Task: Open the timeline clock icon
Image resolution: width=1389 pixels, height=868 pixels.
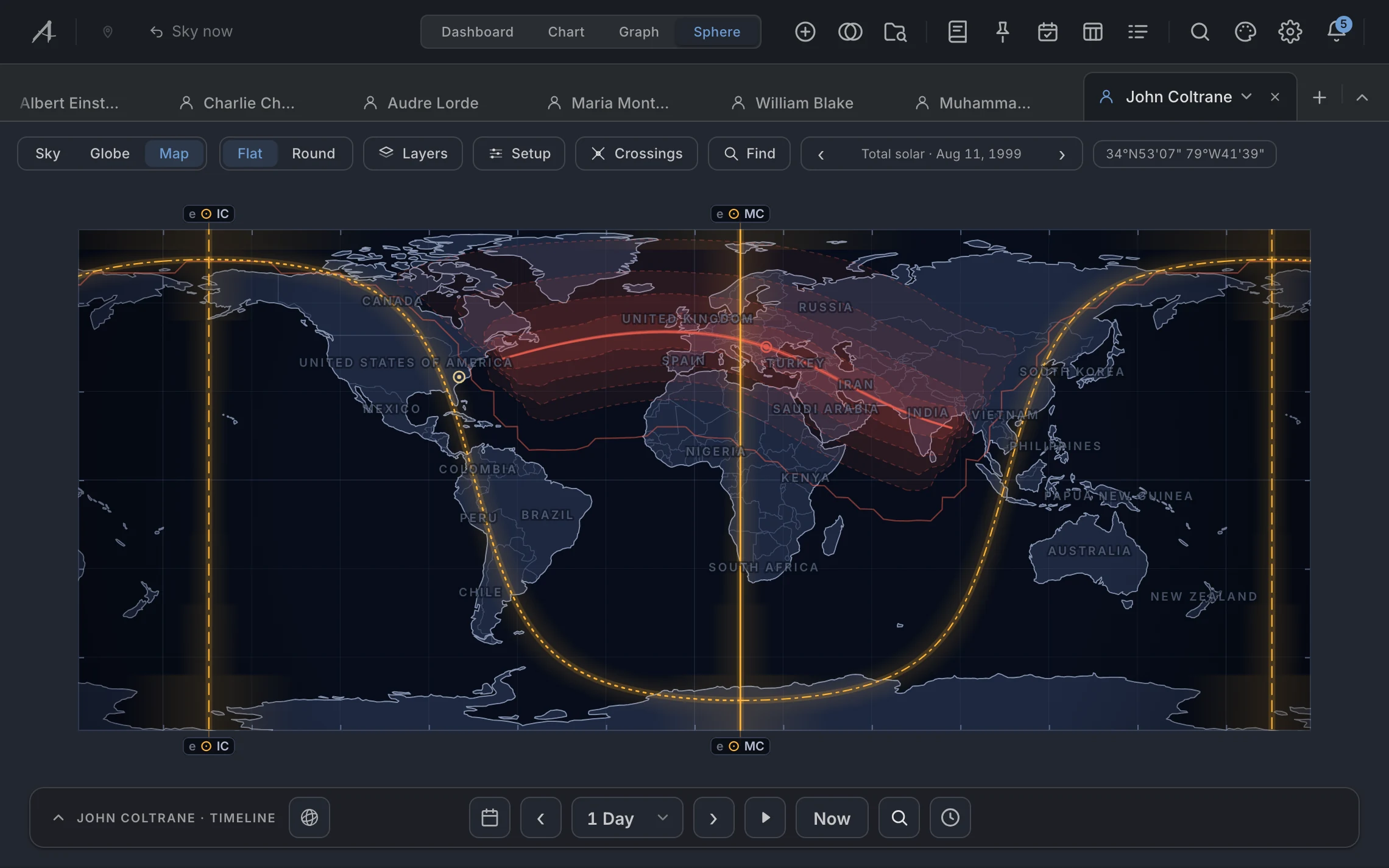Action: pyautogui.click(x=950, y=817)
